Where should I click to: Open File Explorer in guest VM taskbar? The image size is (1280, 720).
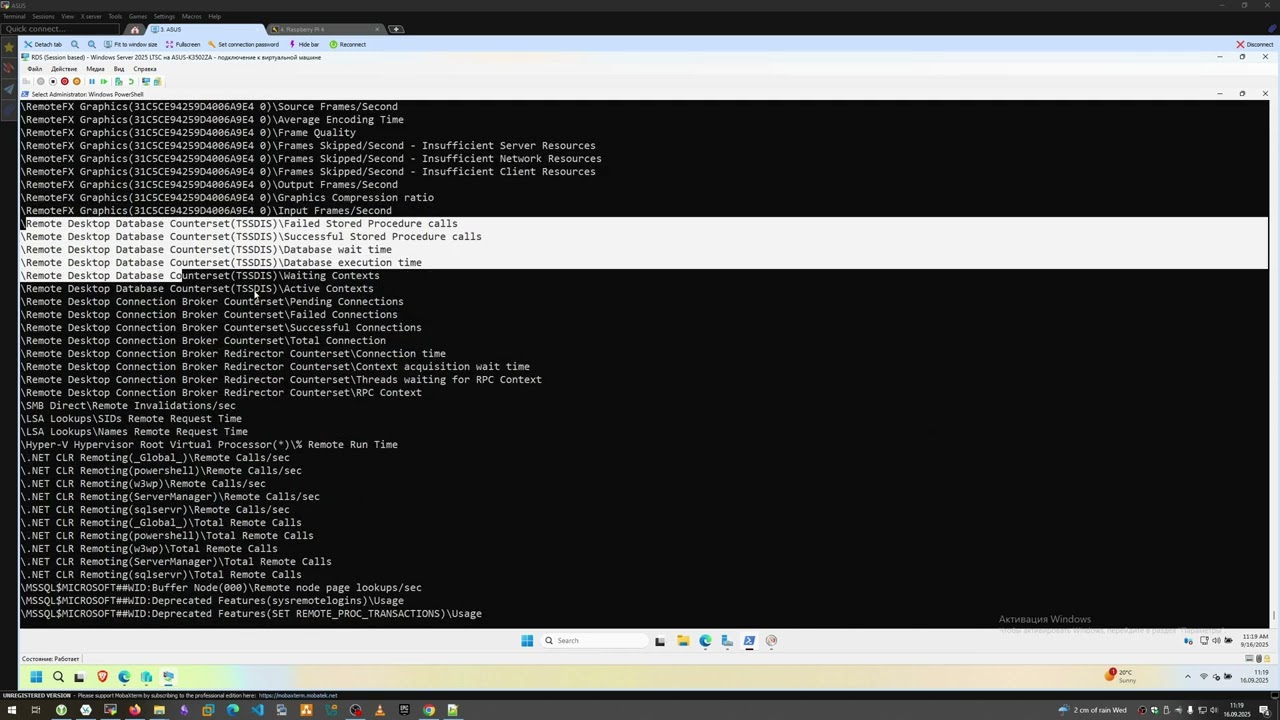[683, 641]
